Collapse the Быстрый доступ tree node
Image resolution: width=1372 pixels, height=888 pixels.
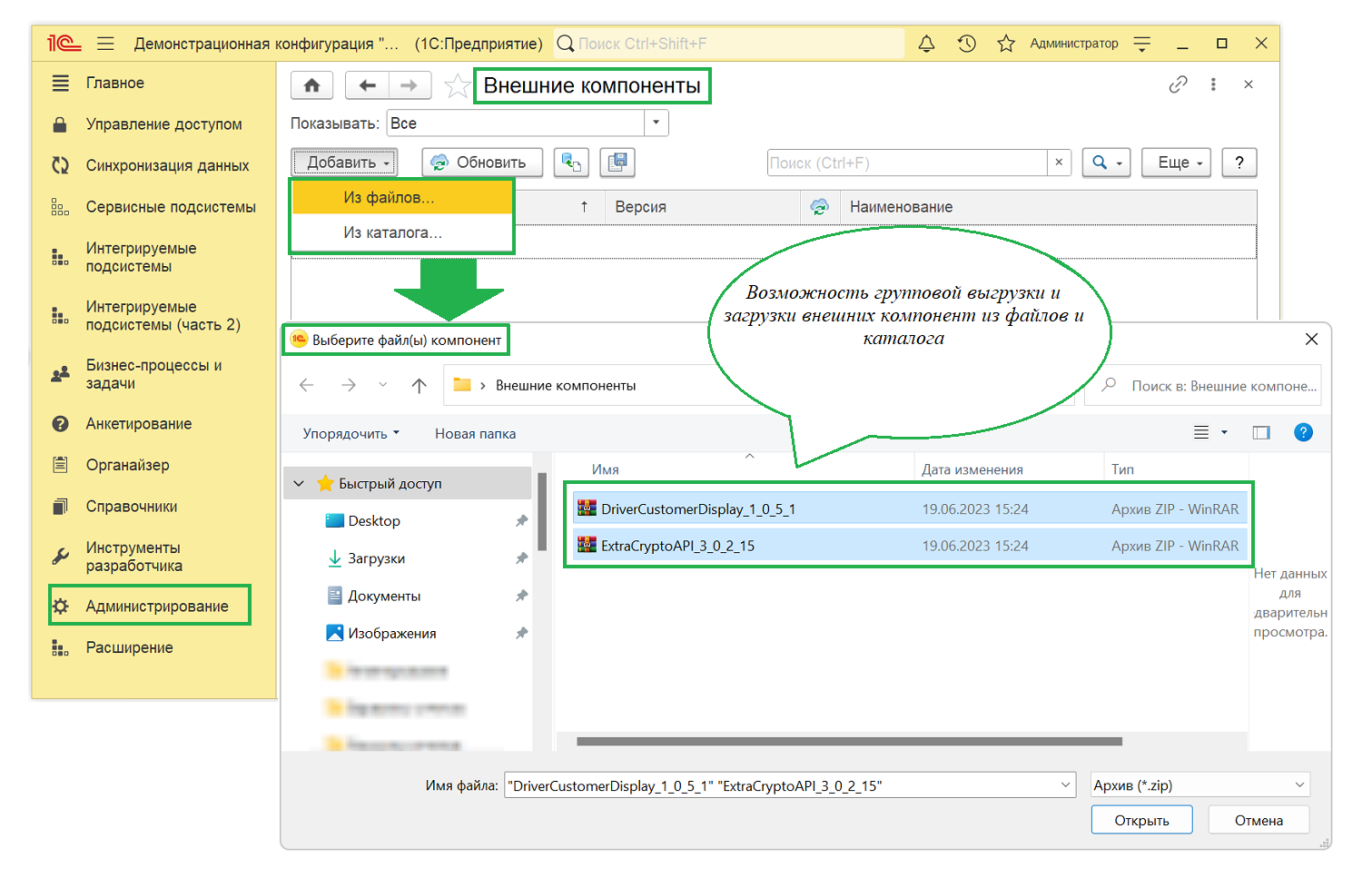299,484
